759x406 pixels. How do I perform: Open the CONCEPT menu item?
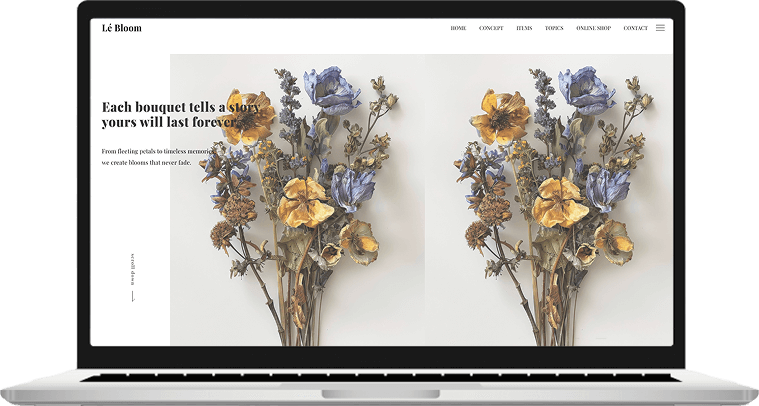coord(491,28)
